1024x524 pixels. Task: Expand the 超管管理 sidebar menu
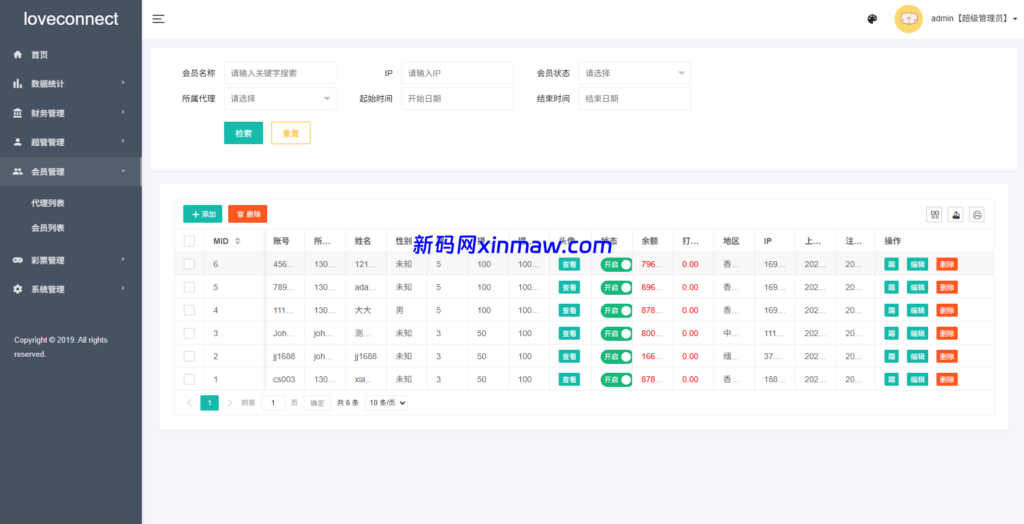pyautogui.click(x=71, y=142)
